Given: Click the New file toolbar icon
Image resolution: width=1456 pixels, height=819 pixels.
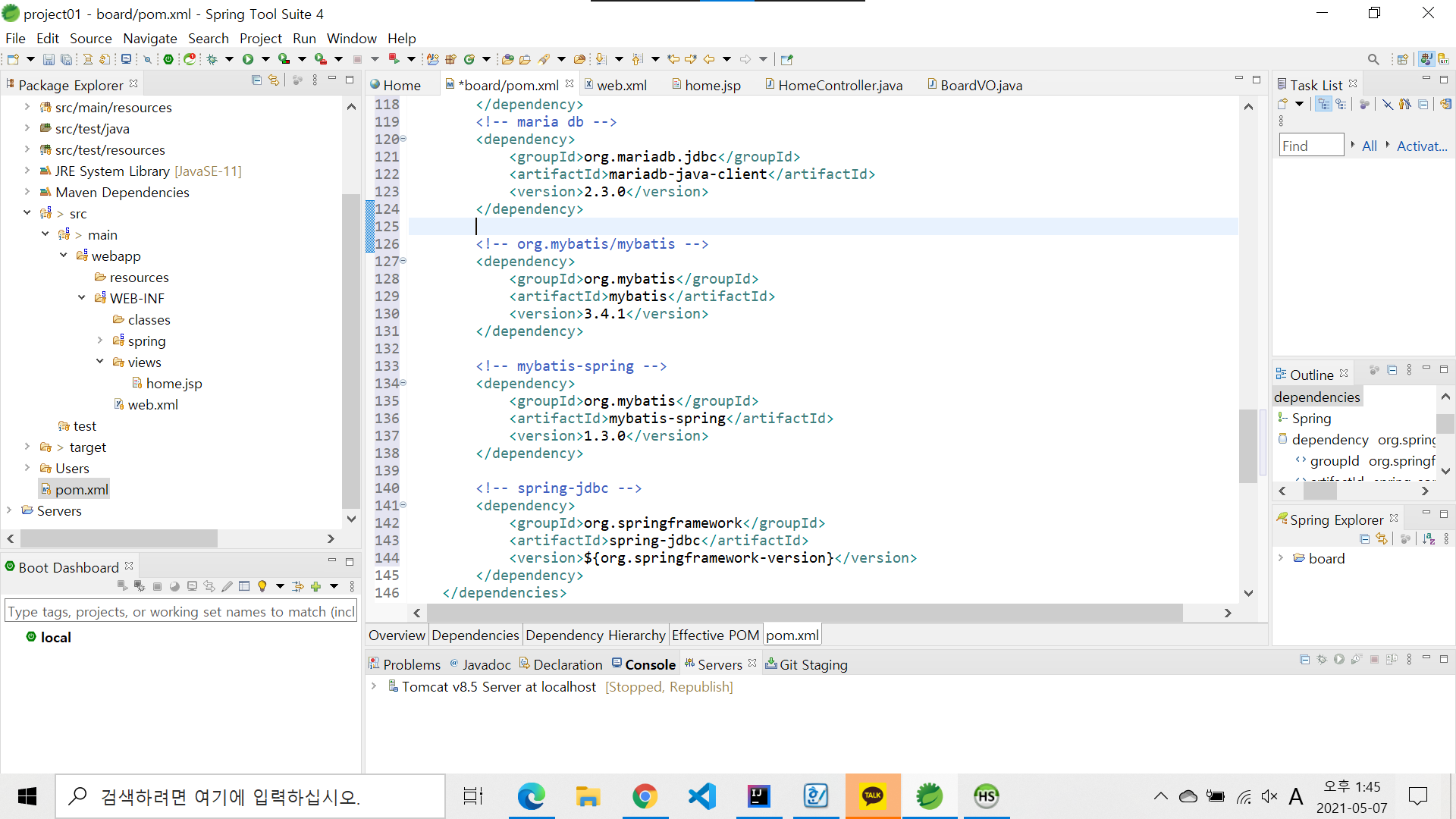Looking at the screenshot, I should (14, 59).
